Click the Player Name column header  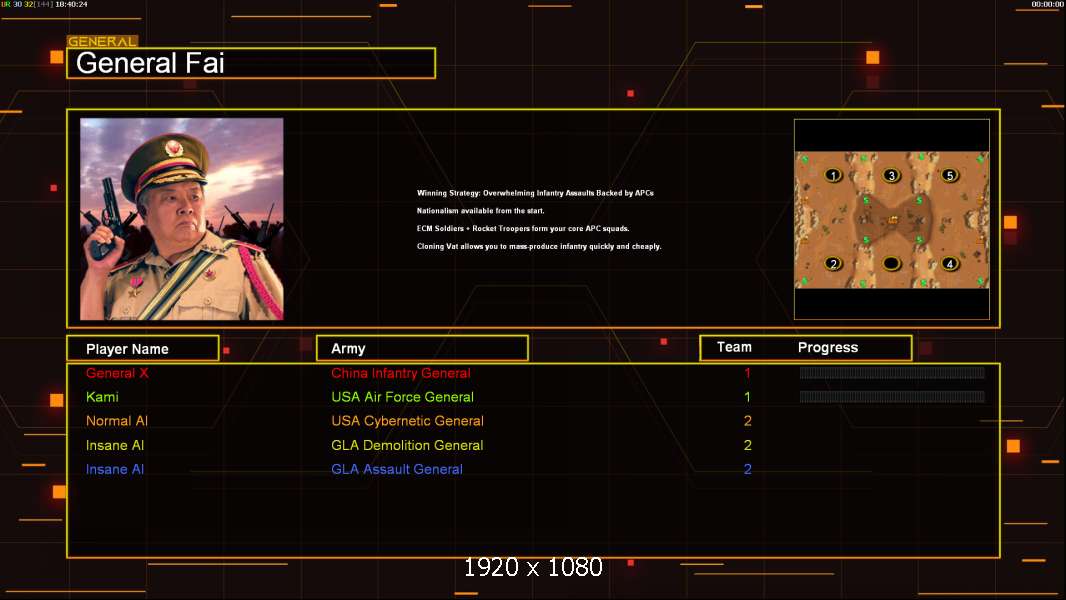pyautogui.click(x=143, y=349)
